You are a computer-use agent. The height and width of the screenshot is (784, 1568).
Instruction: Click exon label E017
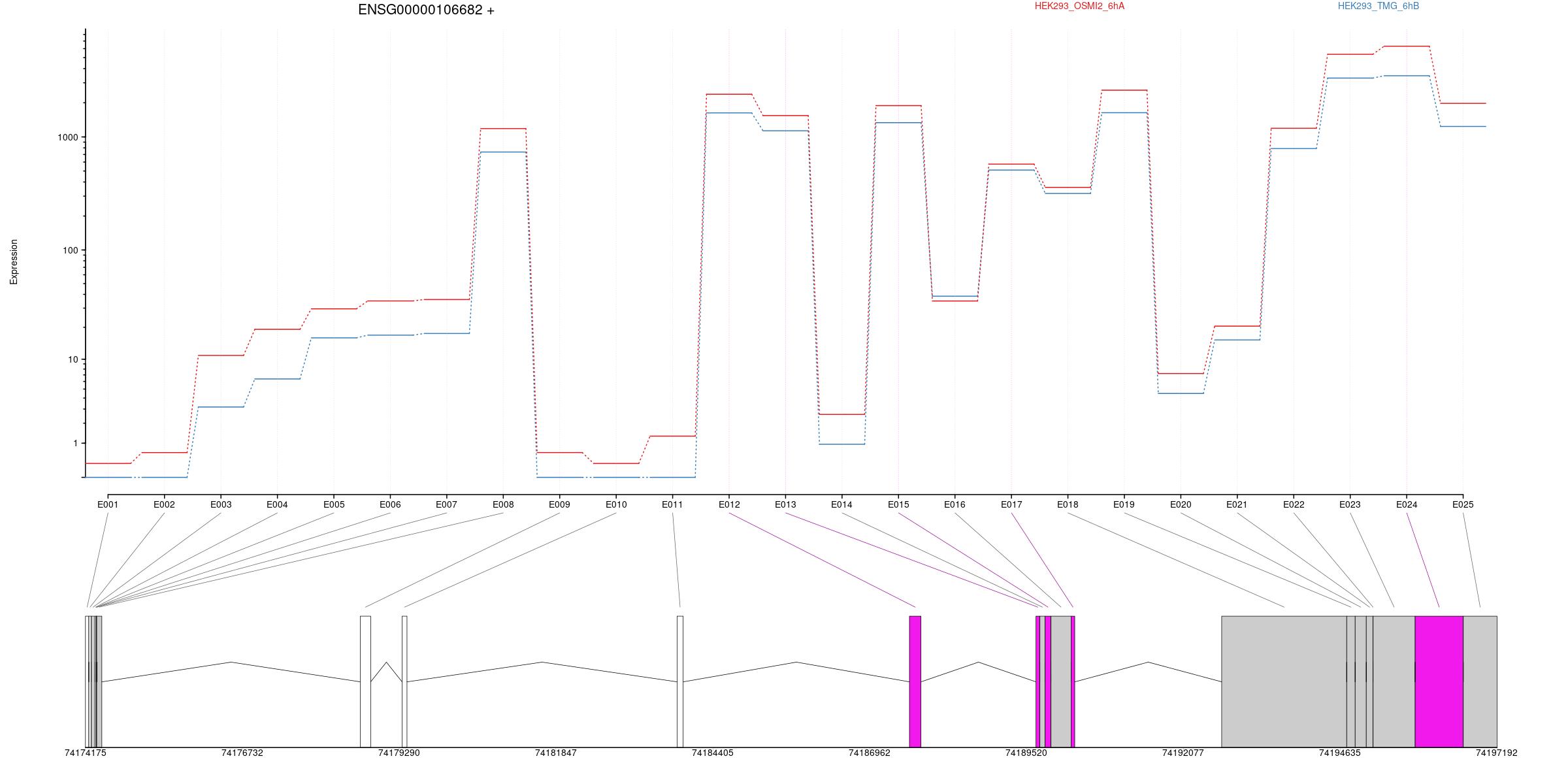(1011, 504)
